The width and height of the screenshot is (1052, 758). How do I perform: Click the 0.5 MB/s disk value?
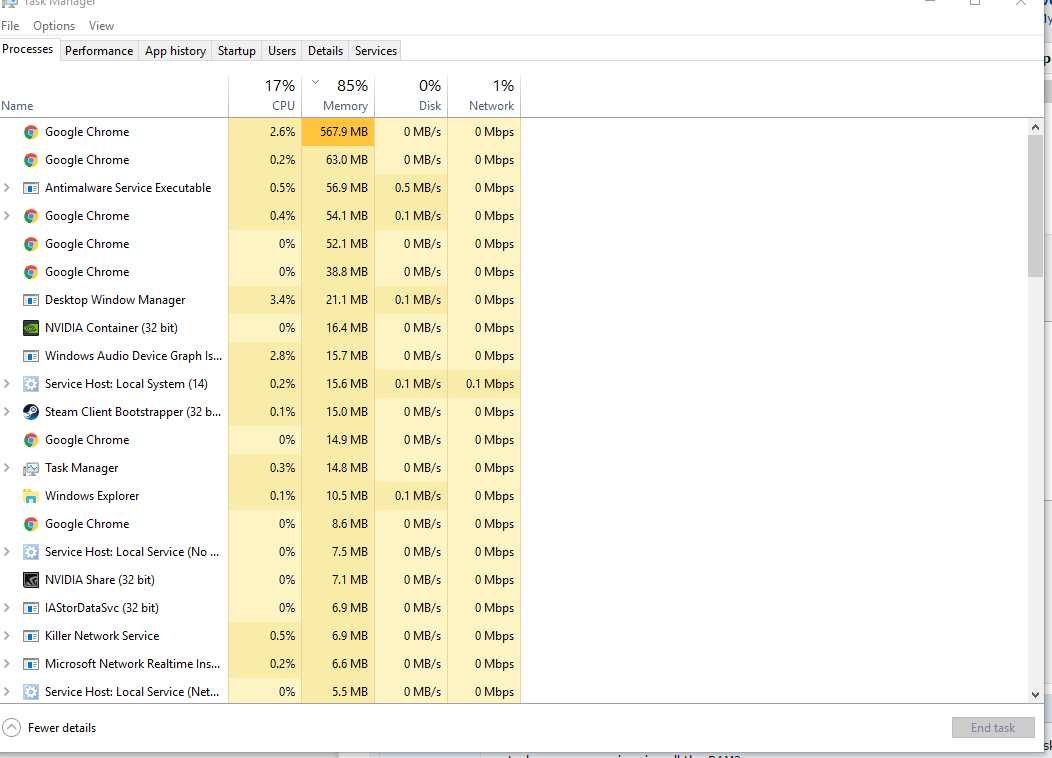(418, 188)
